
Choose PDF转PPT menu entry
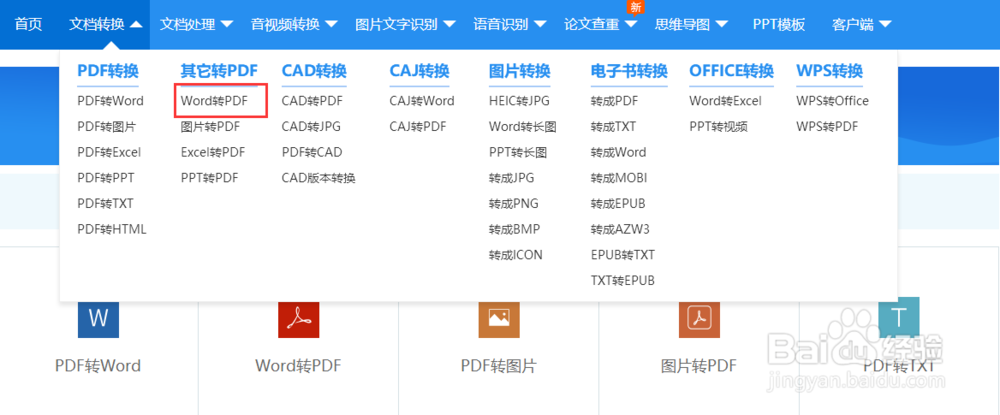click(x=106, y=178)
